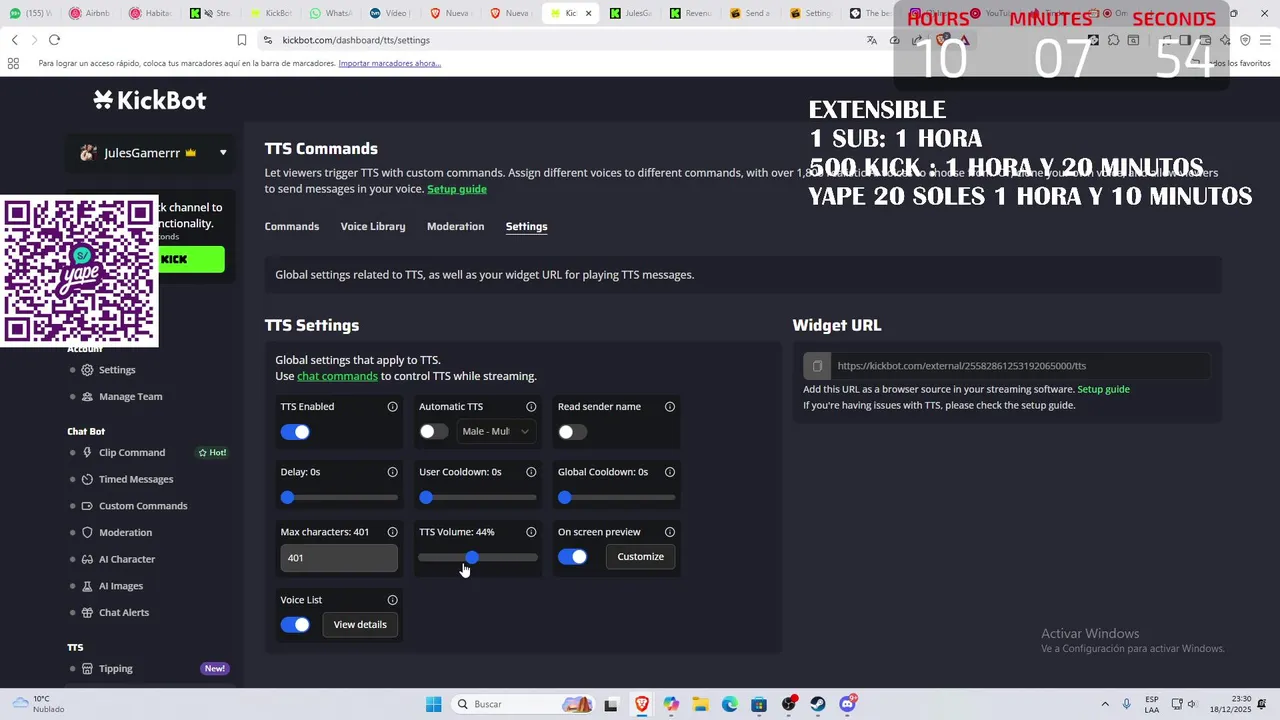Turn on the Read sender name toggle

pyautogui.click(x=573, y=432)
